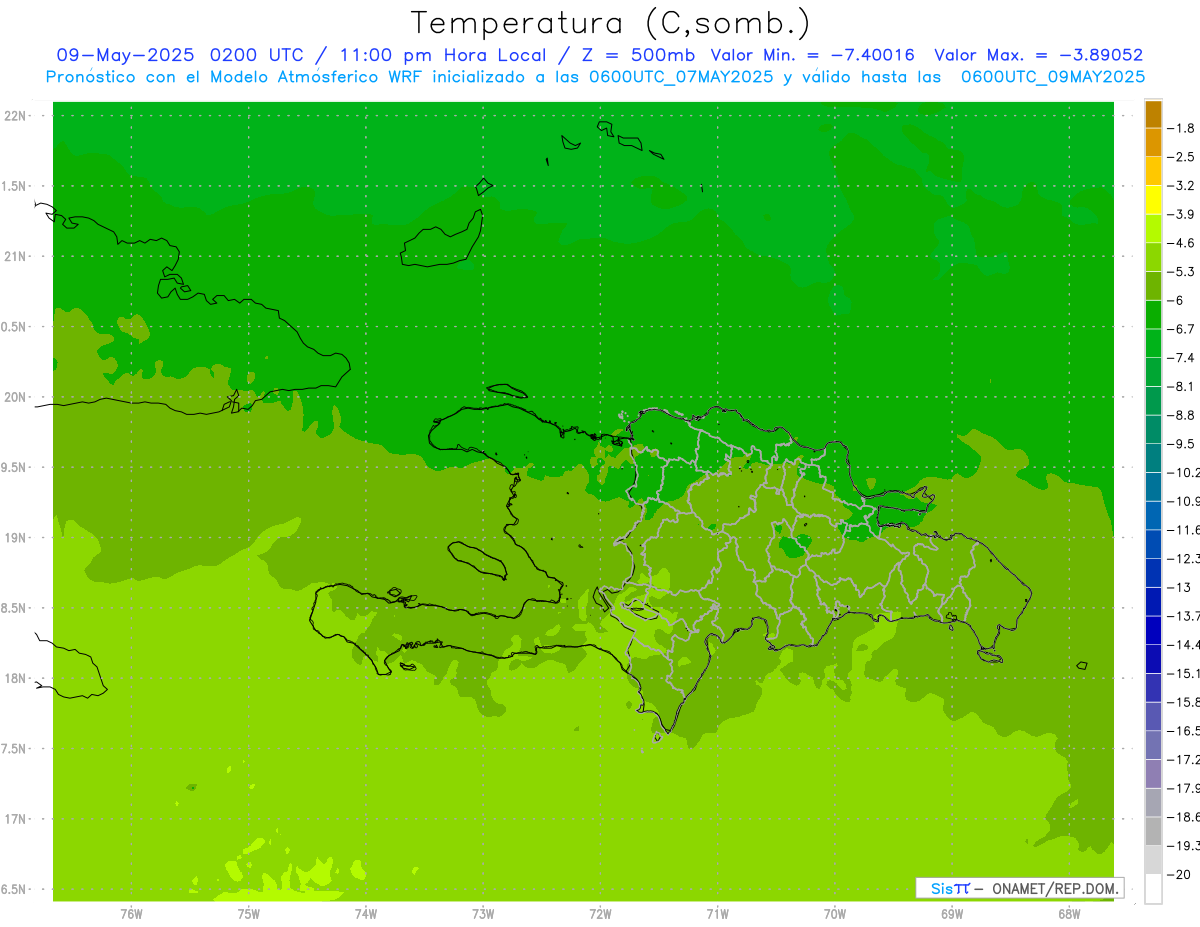The height and width of the screenshot is (927, 1200).
Task: Click the '-2.5' color bar label
Action: (x=1181, y=157)
